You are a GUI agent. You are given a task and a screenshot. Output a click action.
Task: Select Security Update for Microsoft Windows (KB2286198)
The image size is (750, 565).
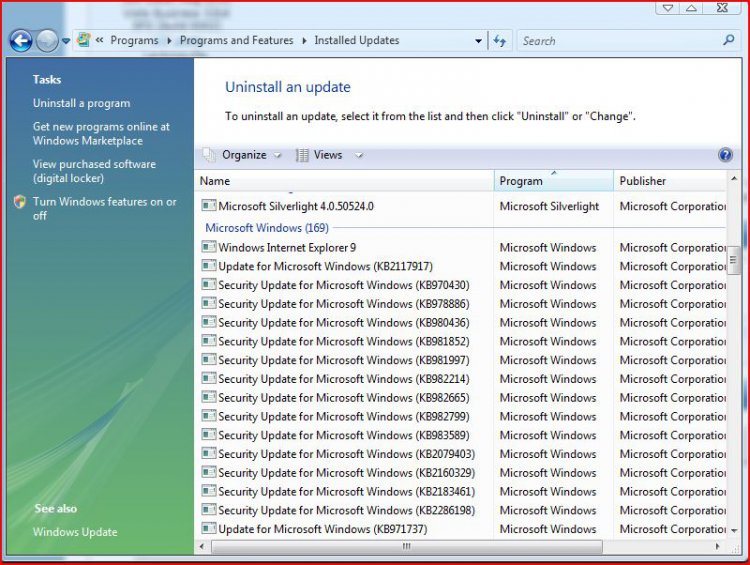click(x=346, y=510)
